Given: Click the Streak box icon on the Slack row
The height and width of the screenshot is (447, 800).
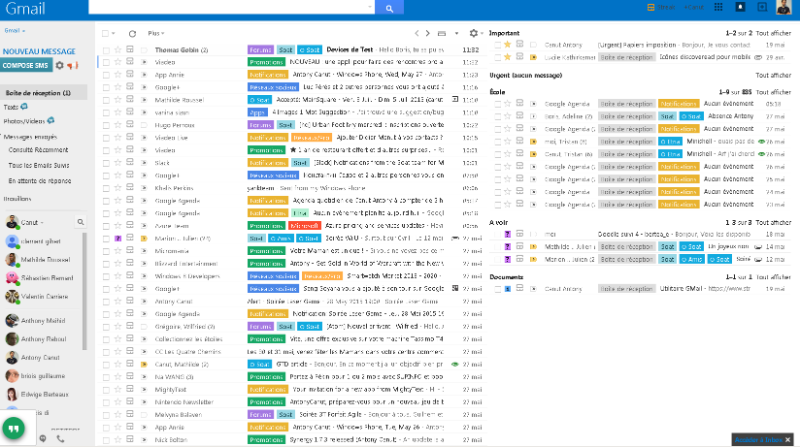Looking at the screenshot, I should coord(130,163).
